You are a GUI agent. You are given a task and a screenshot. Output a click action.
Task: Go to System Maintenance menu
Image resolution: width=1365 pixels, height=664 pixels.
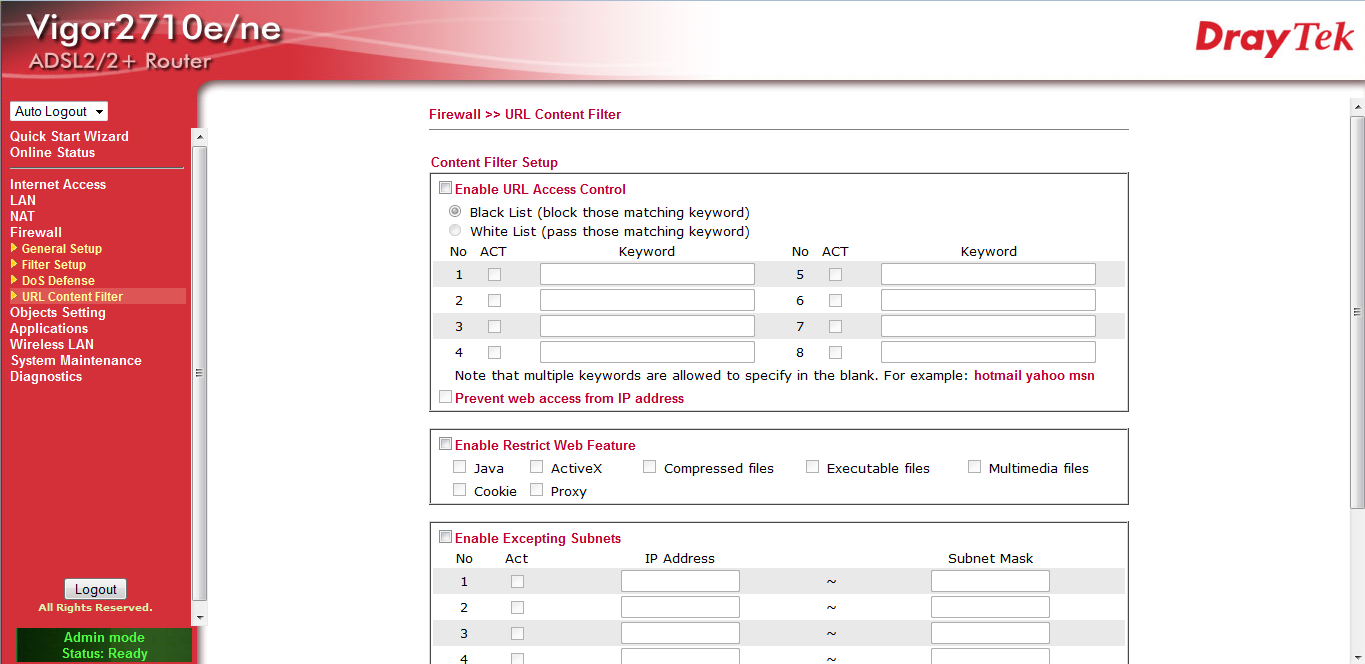(x=76, y=360)
